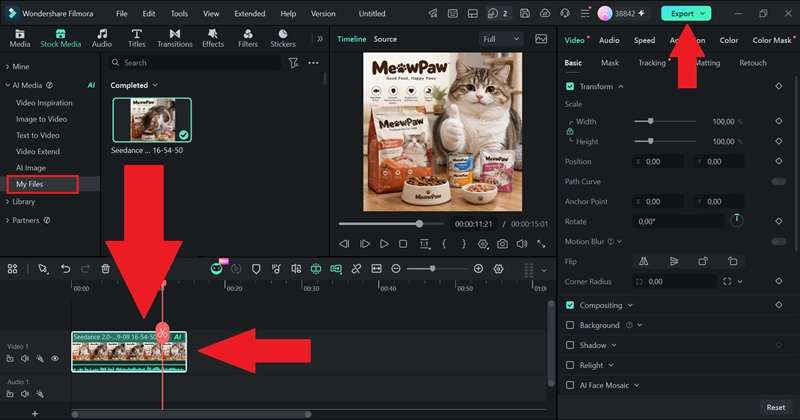
Task: Click the filter icon beside Search
Action: tap(293, 63)
